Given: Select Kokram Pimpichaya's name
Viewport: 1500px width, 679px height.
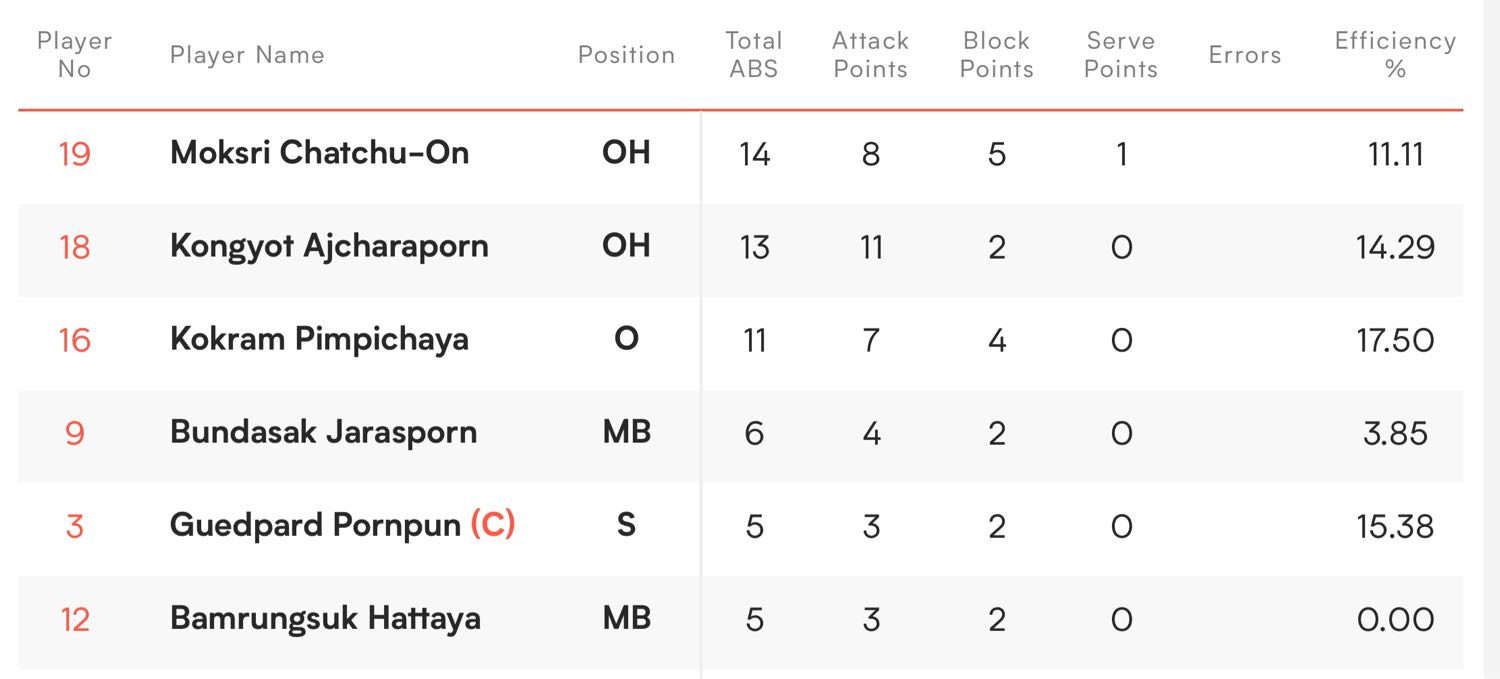Looking at the screenshot, I should tap(319, 339).
